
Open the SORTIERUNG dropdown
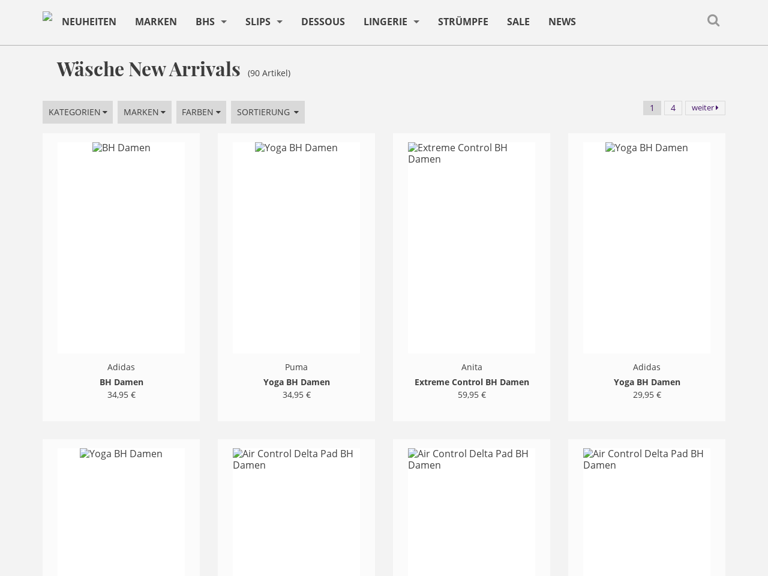tap(267, 112)
